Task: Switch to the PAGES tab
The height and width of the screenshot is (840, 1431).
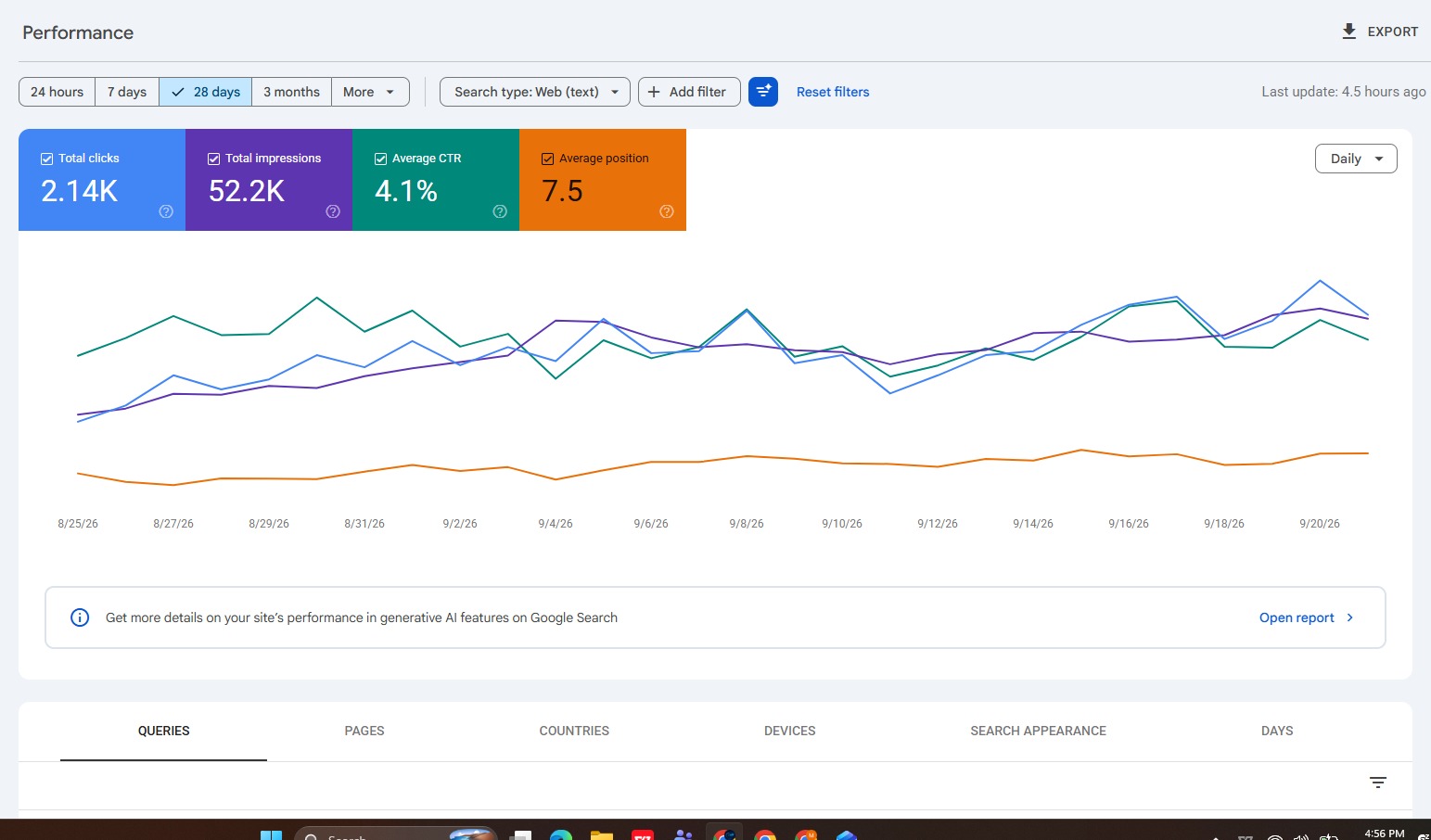Action: tap(364, 731)
